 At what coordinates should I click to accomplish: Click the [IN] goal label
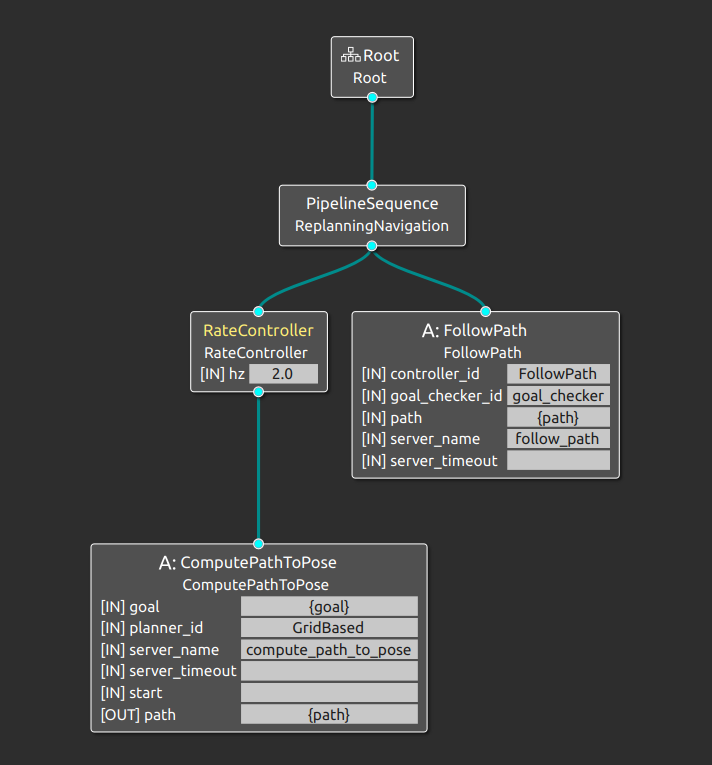[130, 607]
